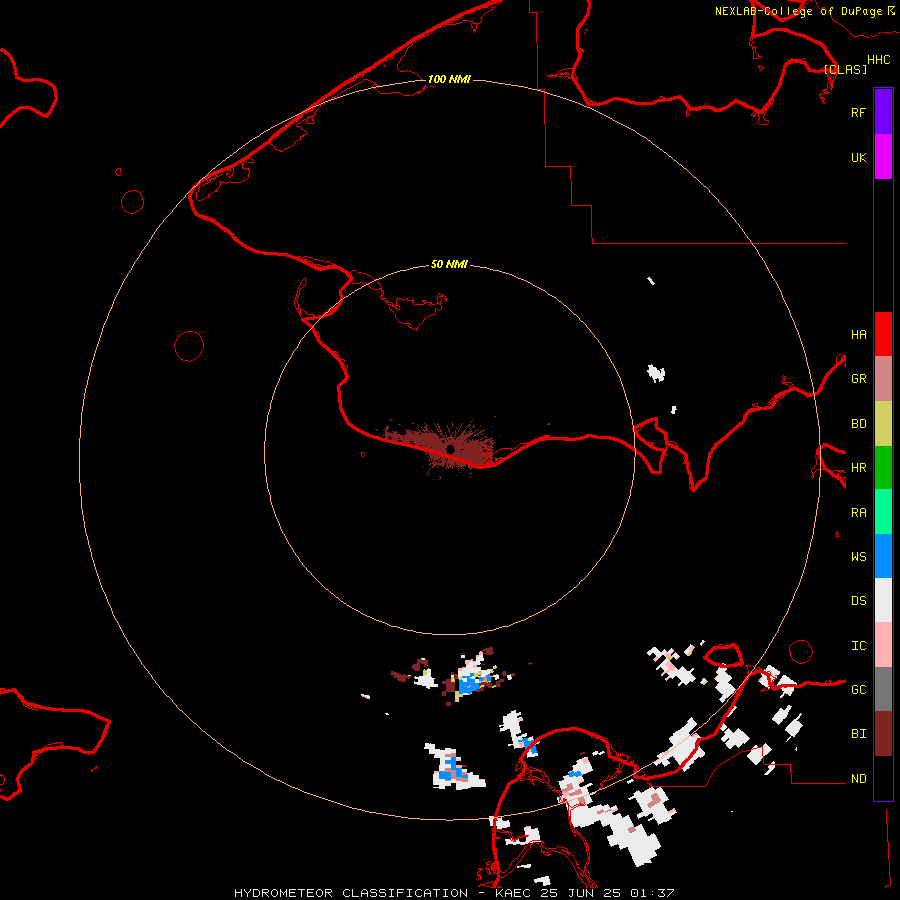
Task: Click the black radar site dot at center
Action: (450, 449)
